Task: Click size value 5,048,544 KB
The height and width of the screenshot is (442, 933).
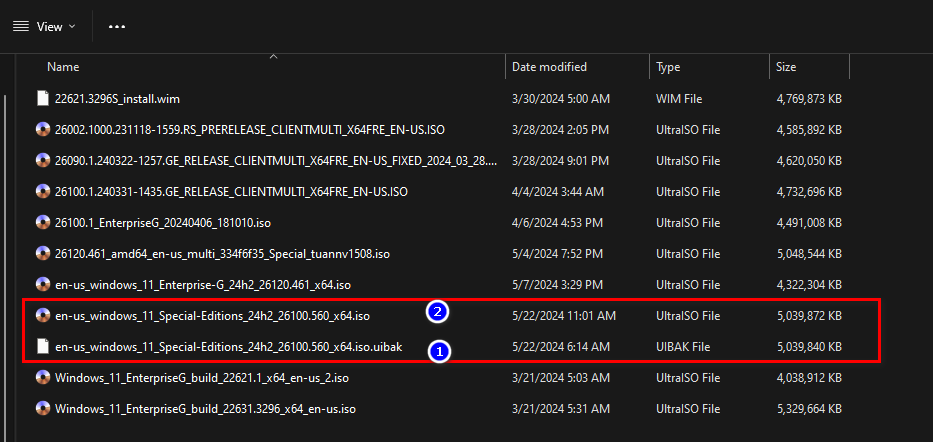Action: pos(809,254)
